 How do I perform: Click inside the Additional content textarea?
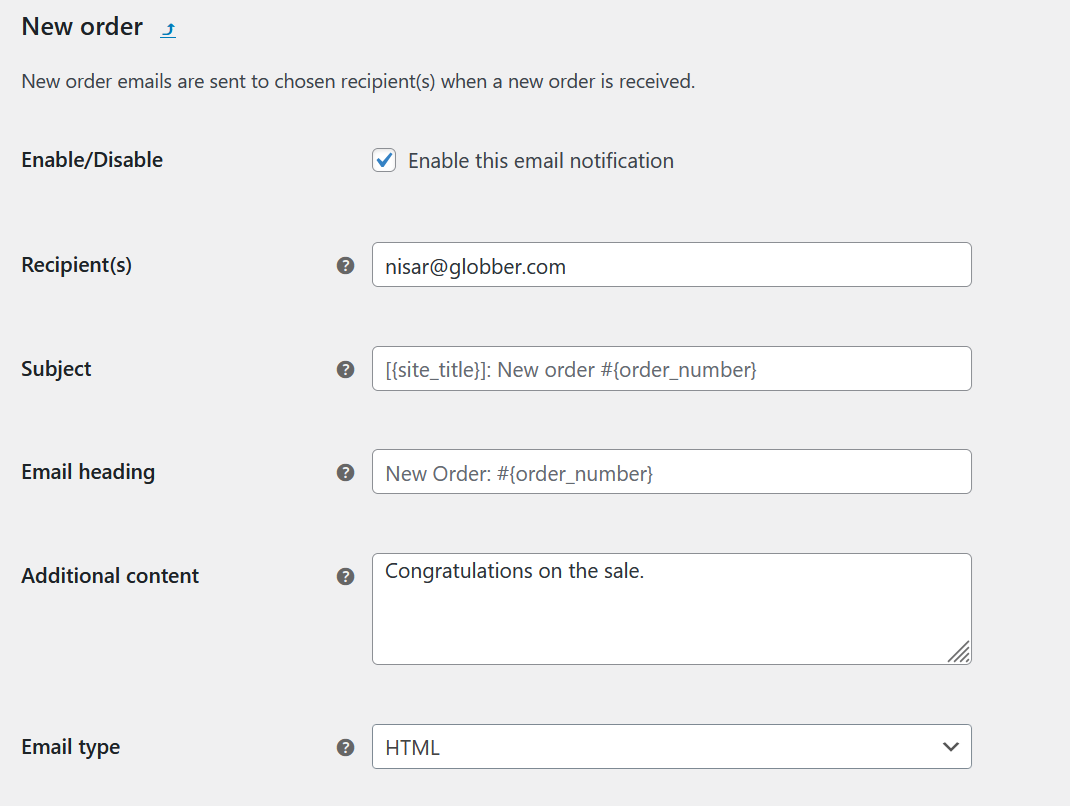671,609
